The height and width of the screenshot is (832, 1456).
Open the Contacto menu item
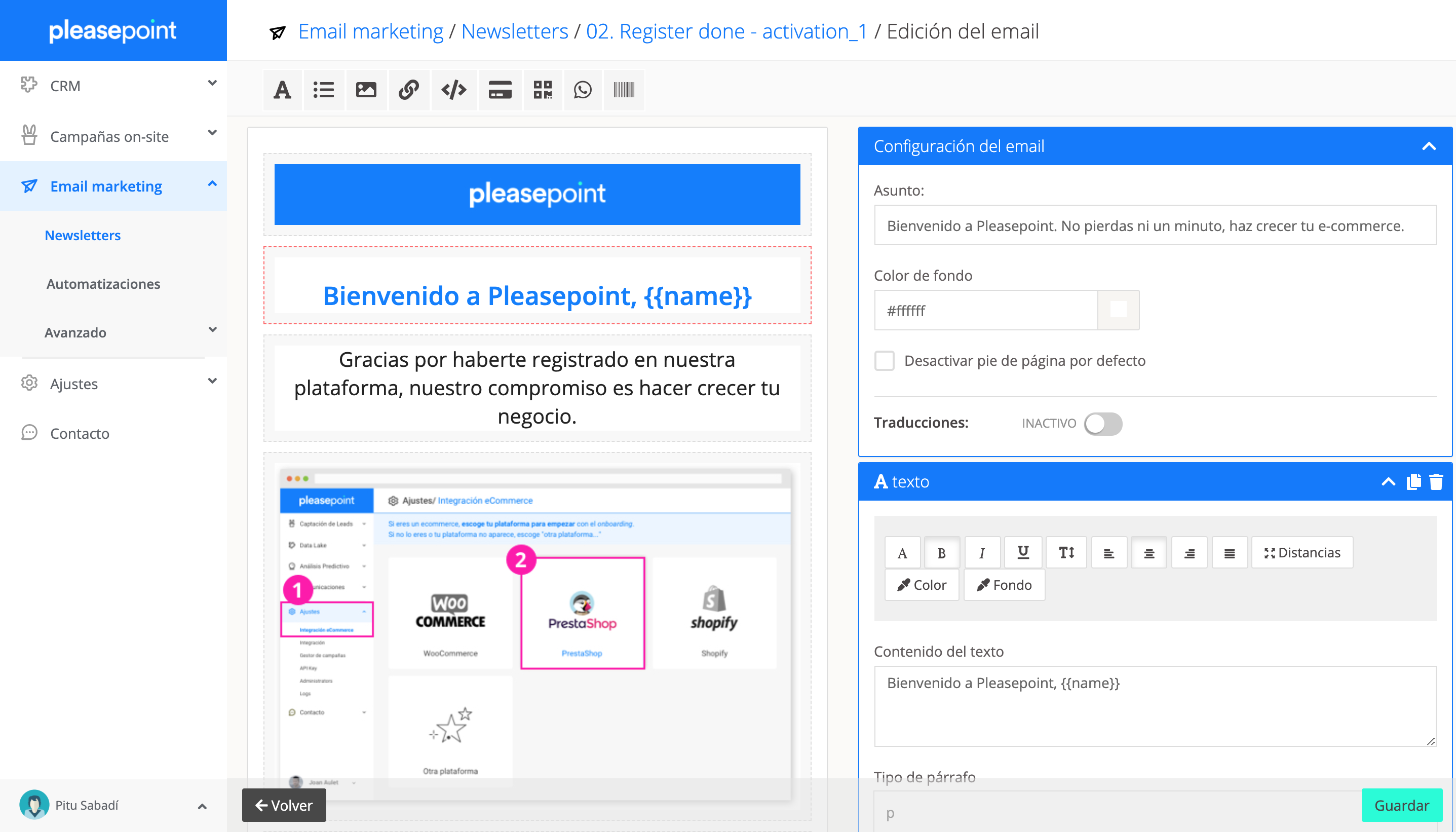[x=80, y=433]
